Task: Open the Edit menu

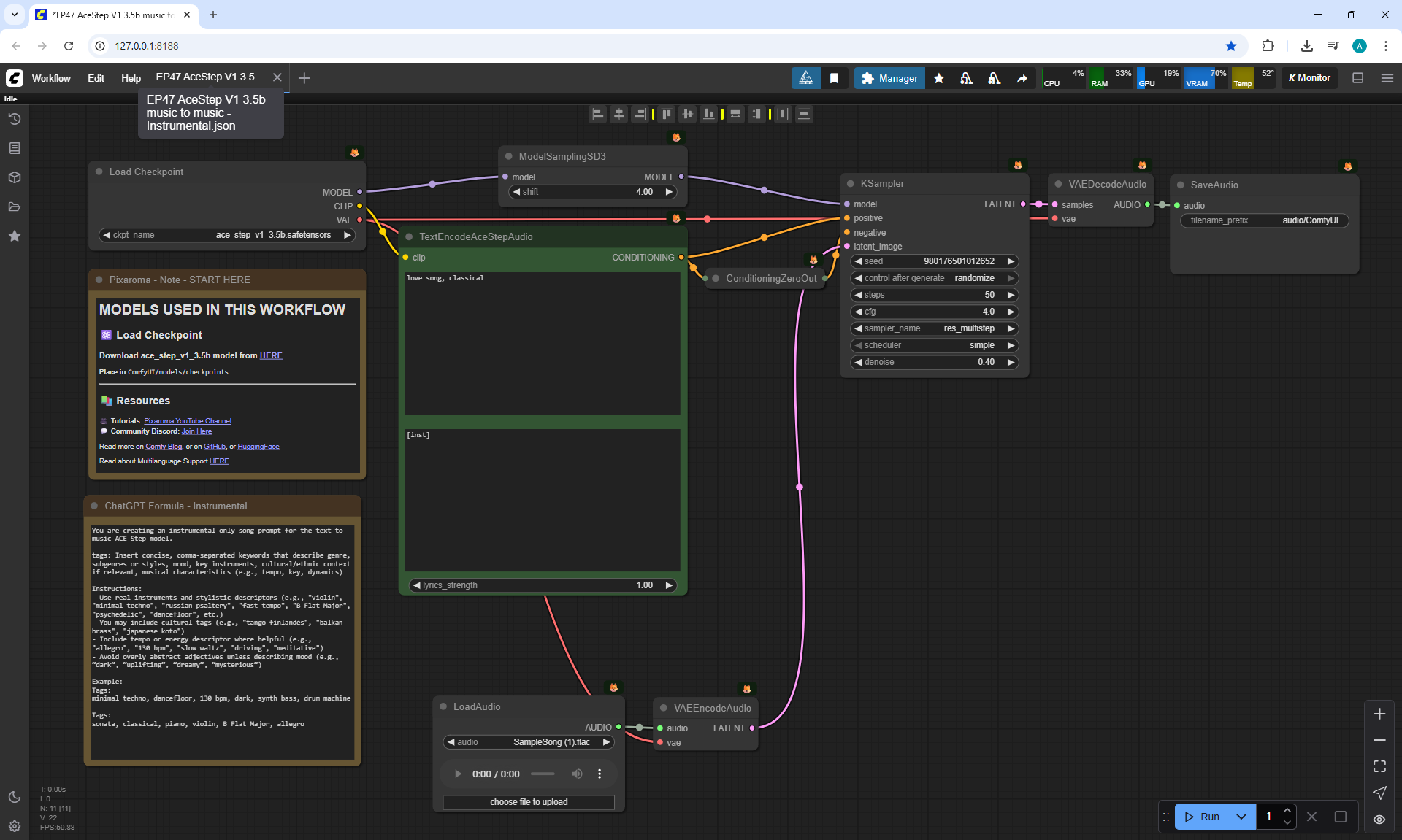Action: (x=96, y=78)
